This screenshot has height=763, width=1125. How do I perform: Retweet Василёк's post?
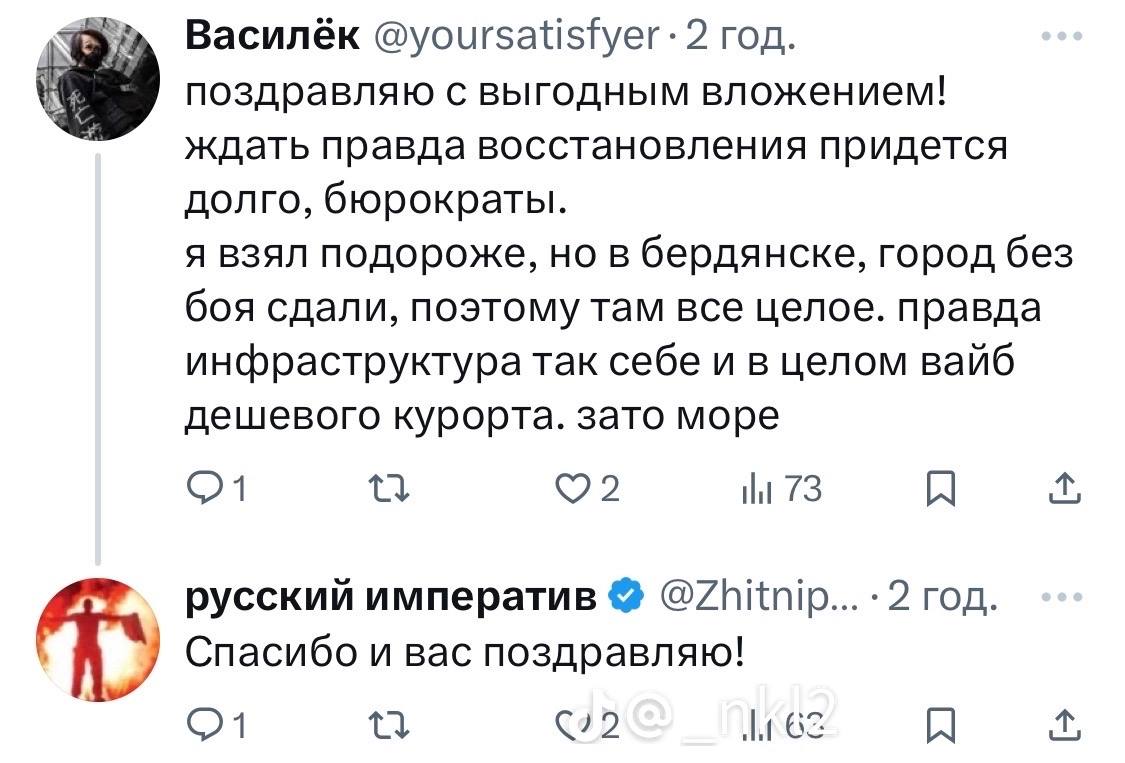[x=382, y=490]
